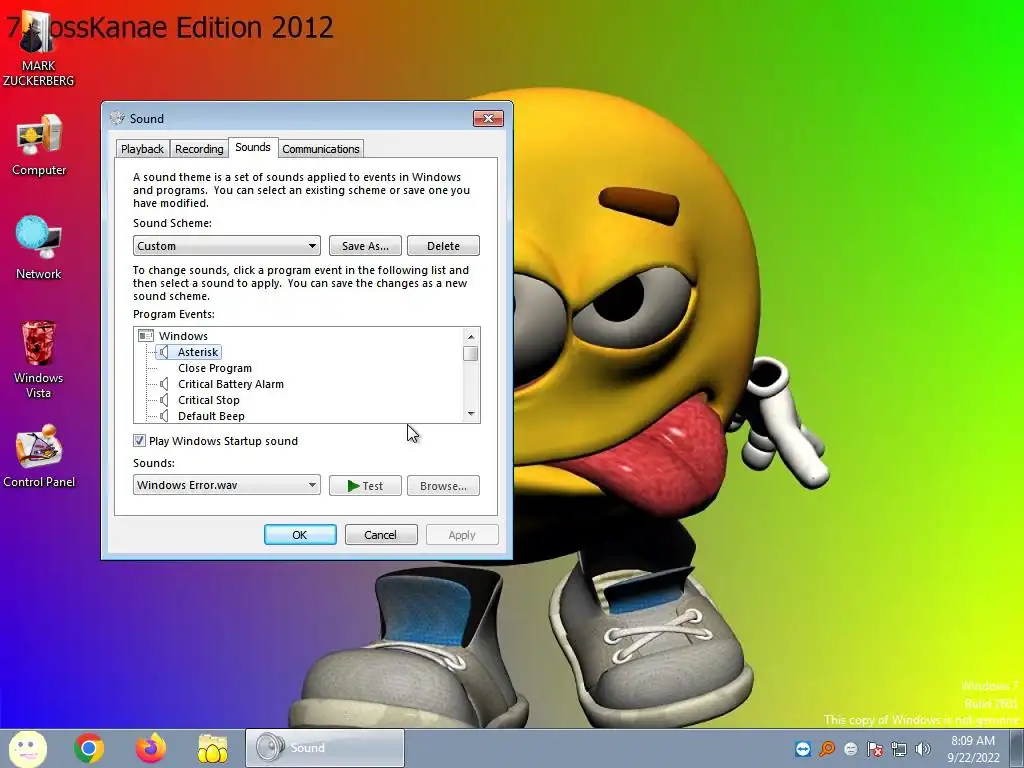This screenshot has width=1024, height=768.
Task: Switch to the Sounds tab
Action: pos(253,148)
